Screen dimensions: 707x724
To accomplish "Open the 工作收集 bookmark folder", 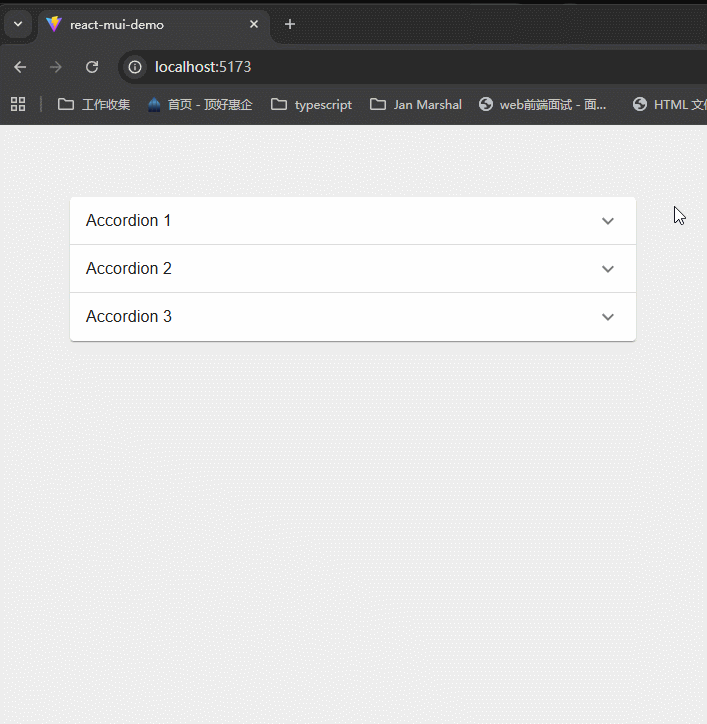I will pyautogui.click(x=94, y=104).
